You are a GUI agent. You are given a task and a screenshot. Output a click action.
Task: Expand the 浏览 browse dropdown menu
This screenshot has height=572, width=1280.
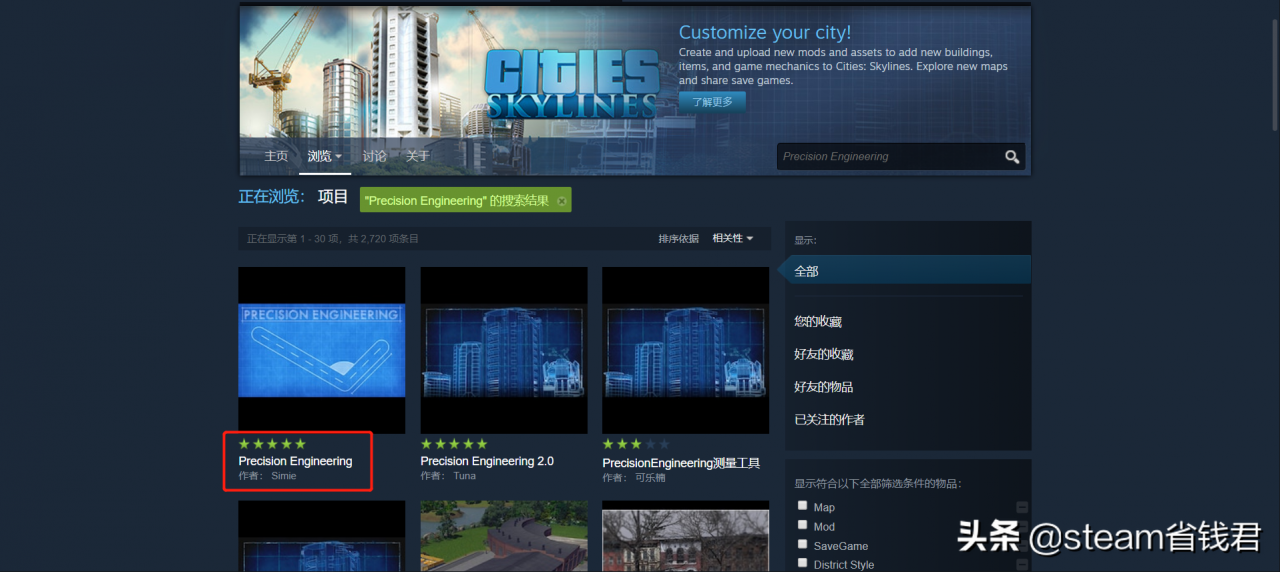324,156
